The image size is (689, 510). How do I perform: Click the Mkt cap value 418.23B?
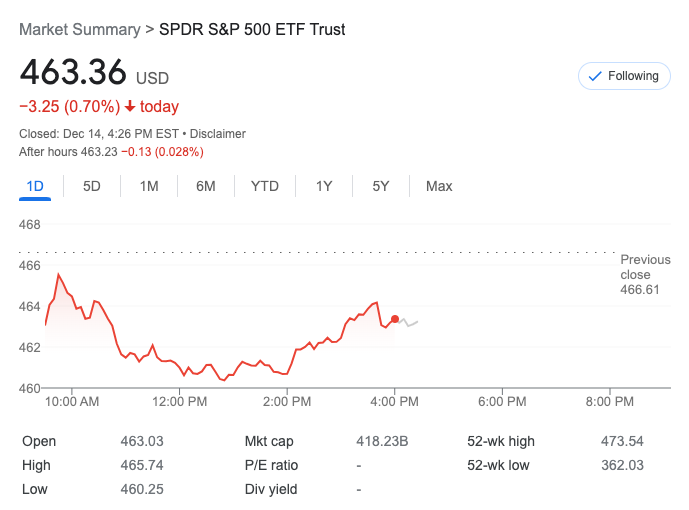coord(382,441)
